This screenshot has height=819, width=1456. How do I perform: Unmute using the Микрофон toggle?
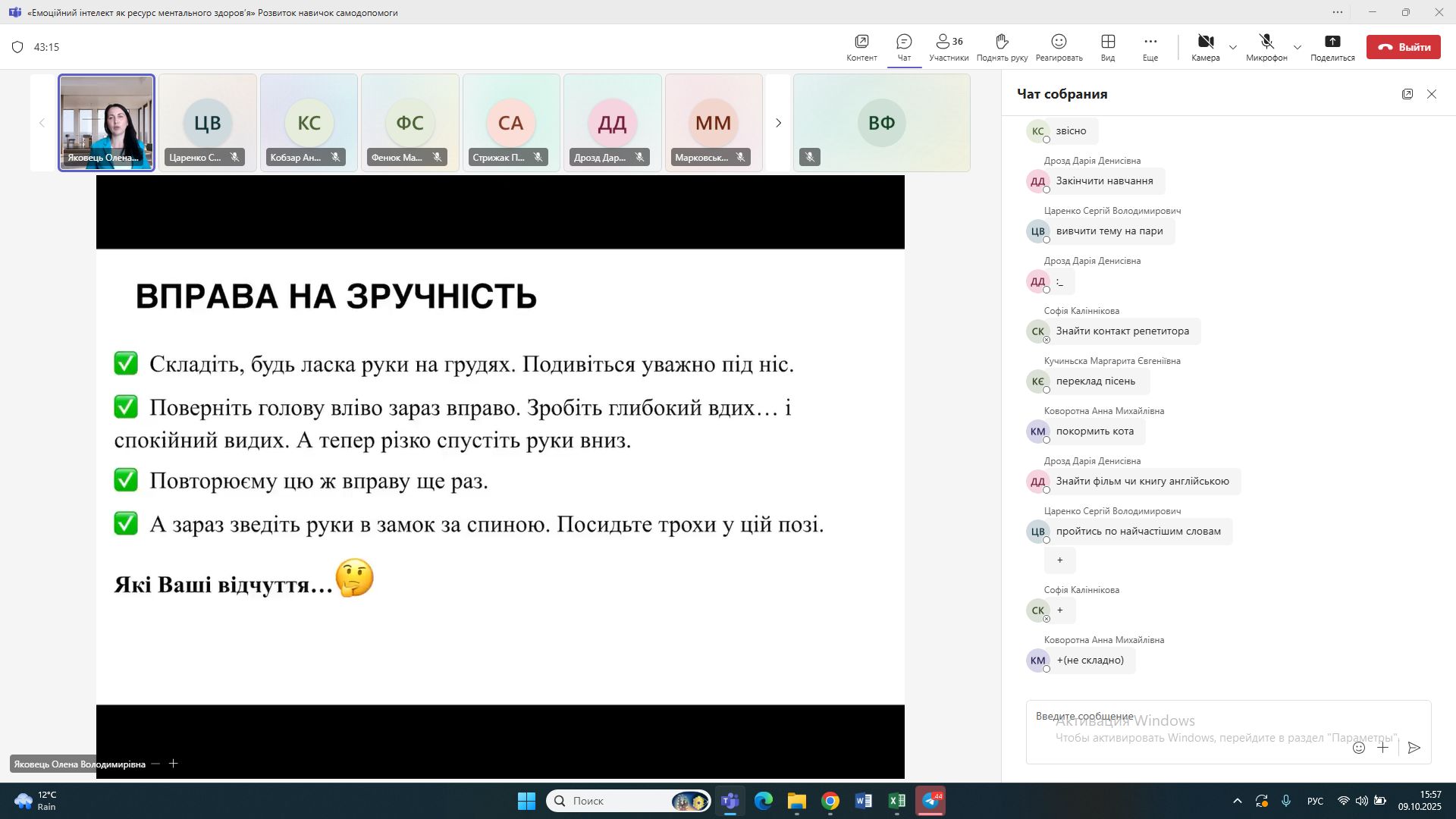[1266, 47]
